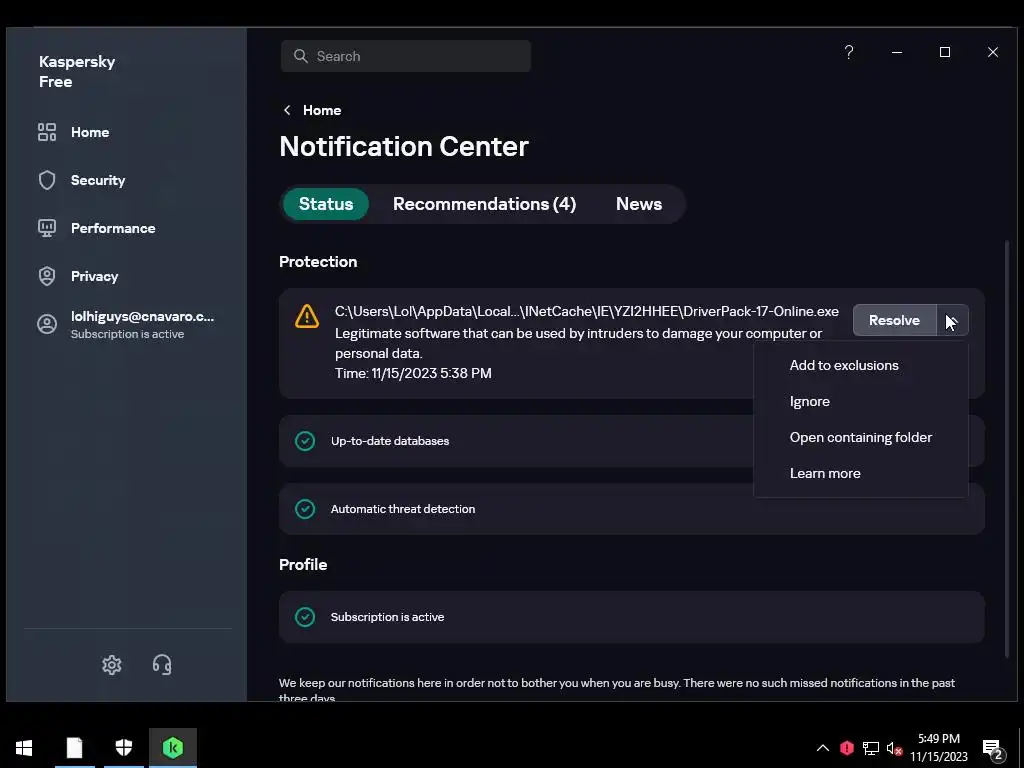Click the warning triangle icon of the DriverPack alert

point(307,317)
